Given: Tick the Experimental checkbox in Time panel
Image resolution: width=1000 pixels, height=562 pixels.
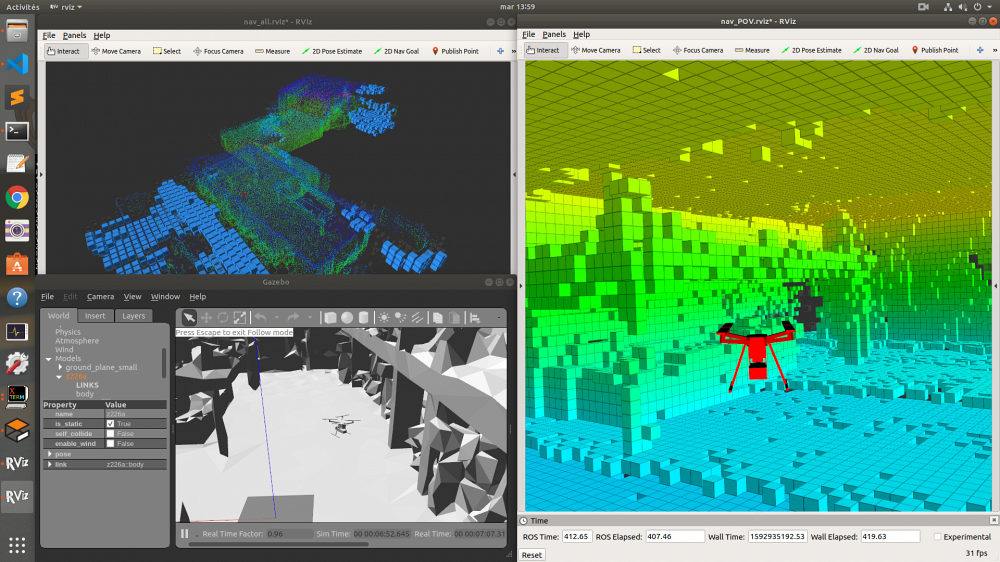Looking at the screenshot, I should pyautogui.click(x=935, y=537).
